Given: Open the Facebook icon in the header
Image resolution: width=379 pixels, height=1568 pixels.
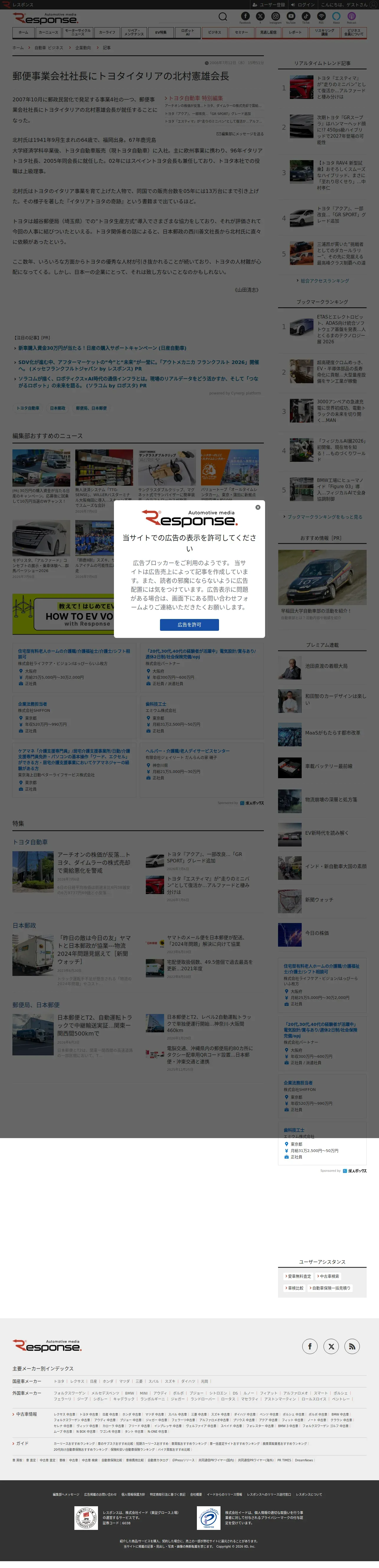Looking at the screenshot, I should pyautogui.click(x=245, y=17).
